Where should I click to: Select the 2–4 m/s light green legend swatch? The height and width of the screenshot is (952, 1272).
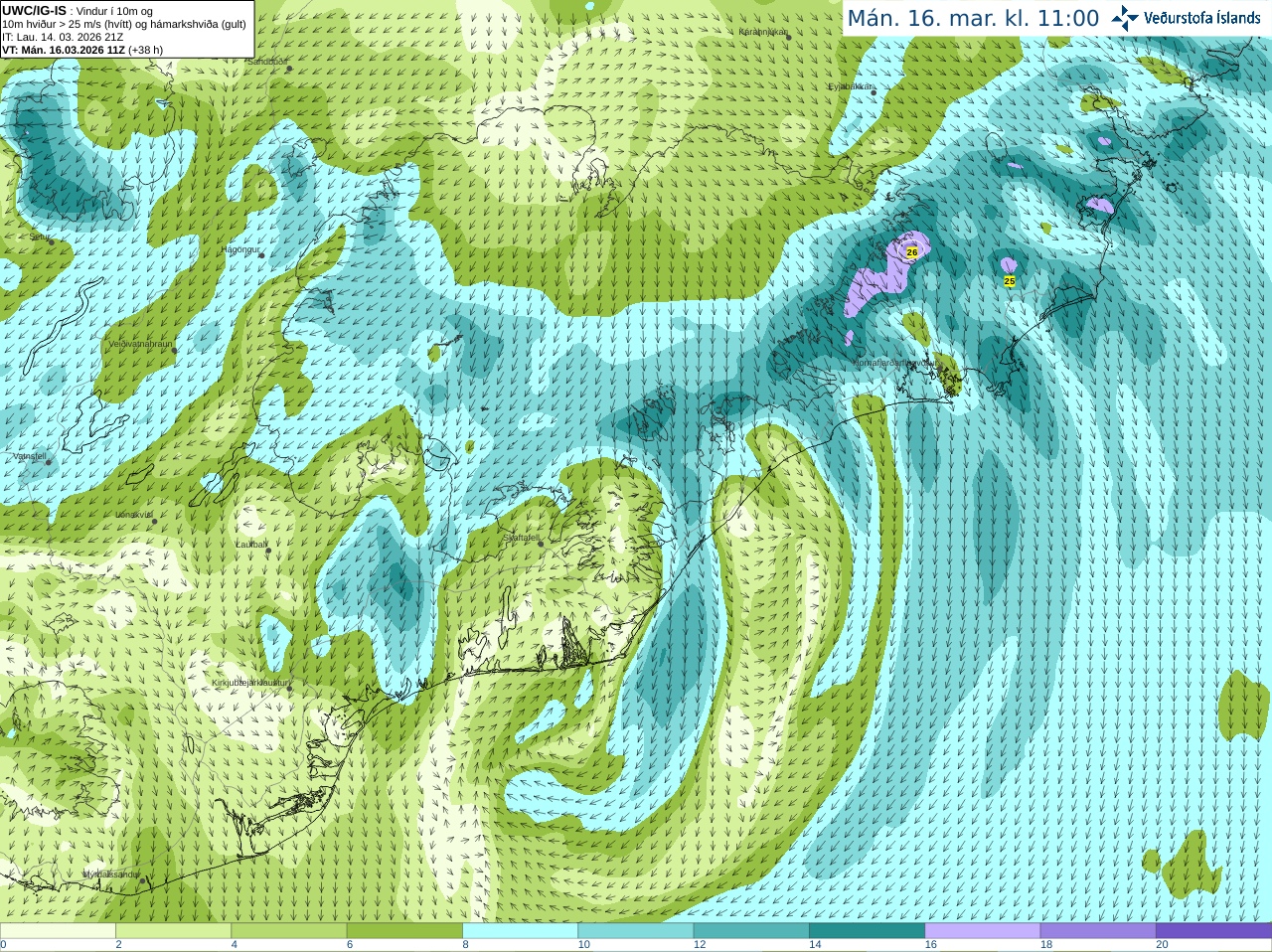[173, 931]
